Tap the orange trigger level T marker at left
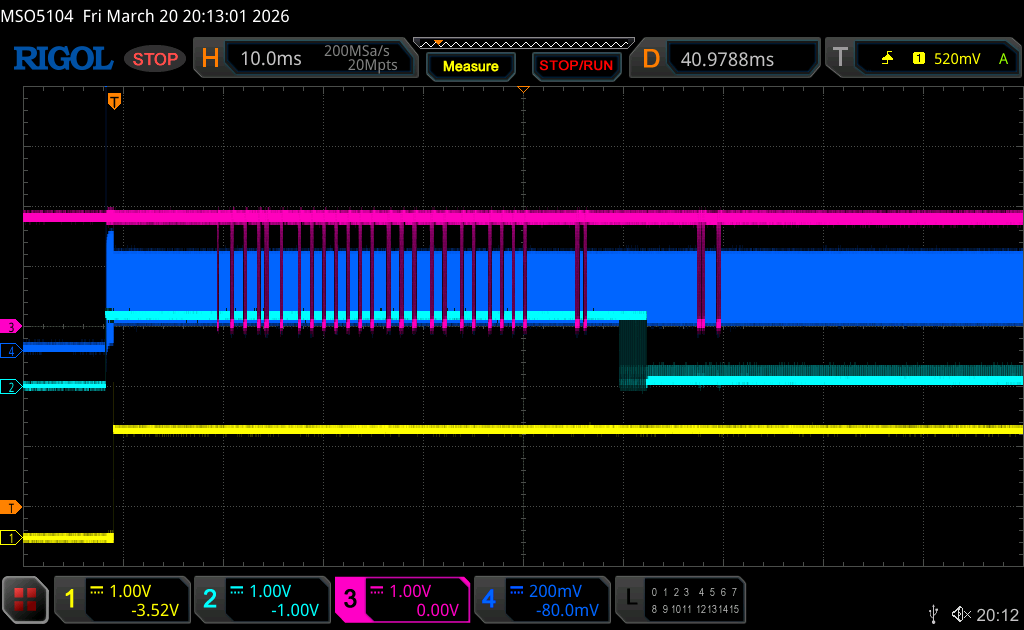1024x630 pixels. tap(10, 507)
